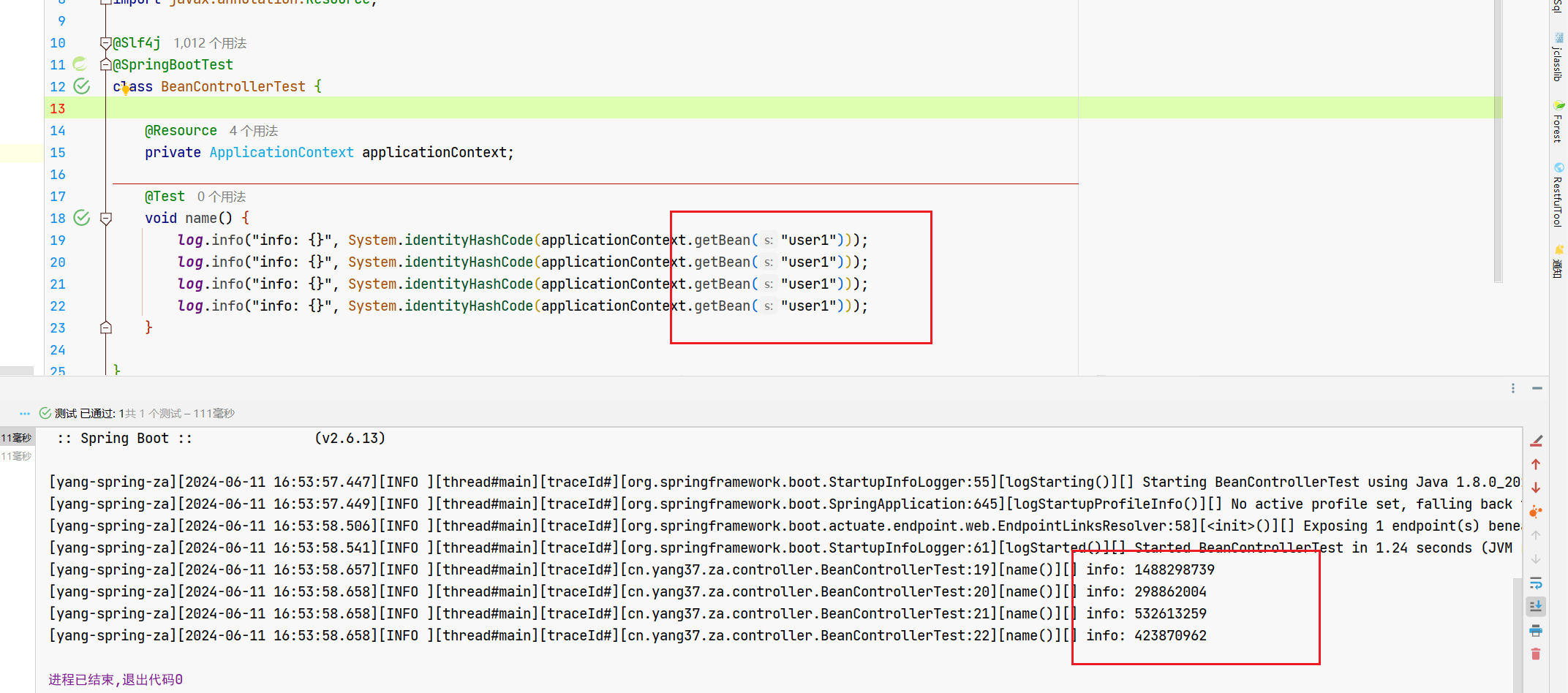The width and height of the screenshot is (1568, 693).
Task: Open the RestfulTool tool window
Action: click(1558, 195)
